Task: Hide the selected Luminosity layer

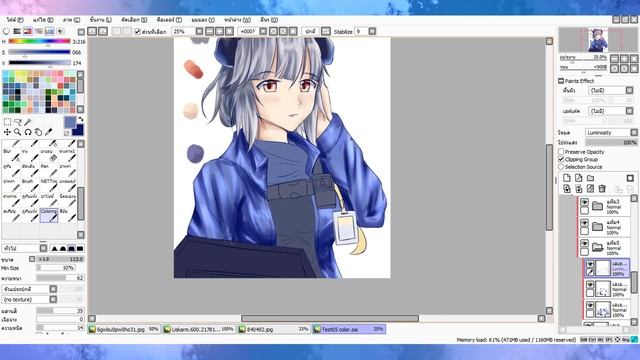Action: pos(590,264)
